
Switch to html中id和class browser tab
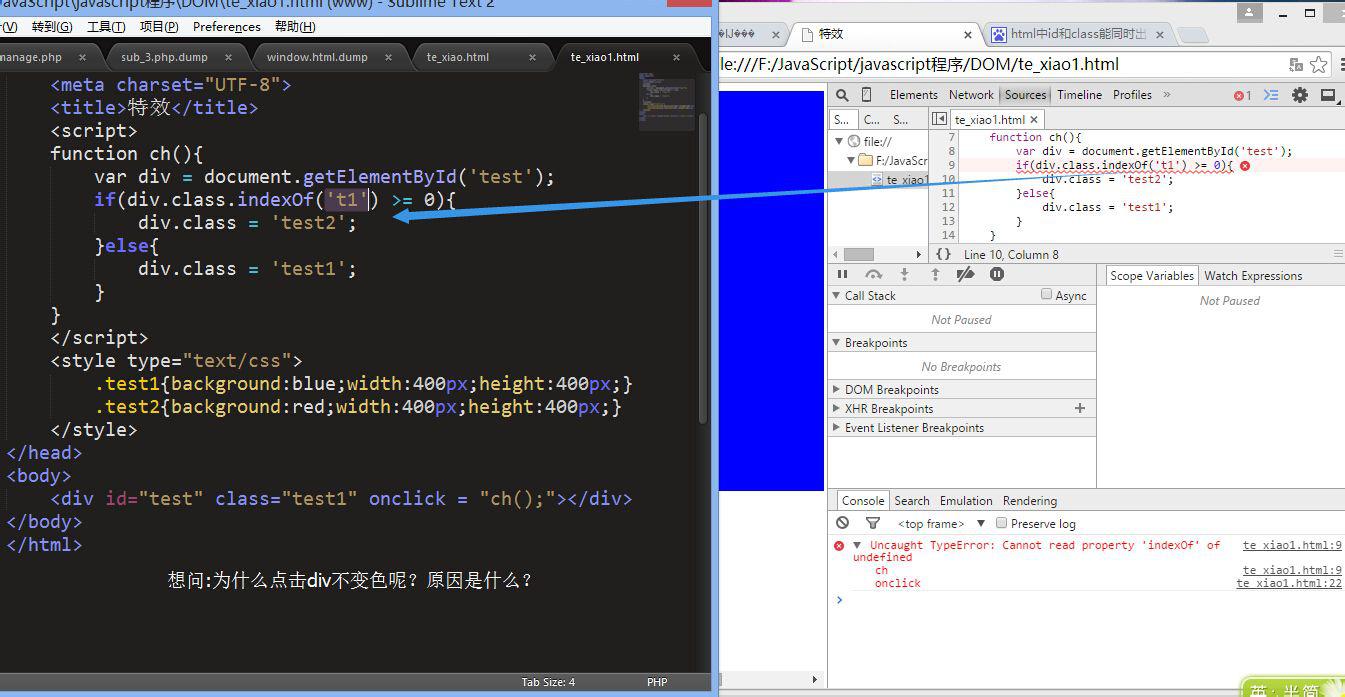pos(1078,34)
